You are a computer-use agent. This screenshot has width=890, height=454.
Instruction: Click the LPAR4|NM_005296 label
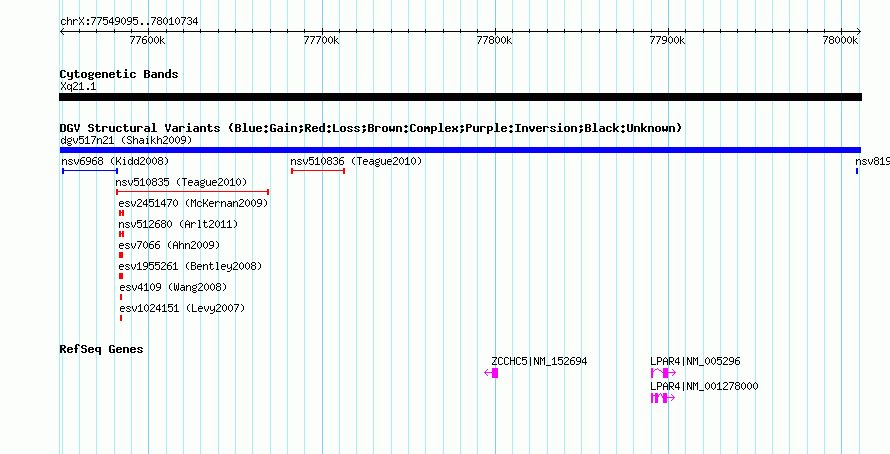pyautogui.click(x=695, y=361)
